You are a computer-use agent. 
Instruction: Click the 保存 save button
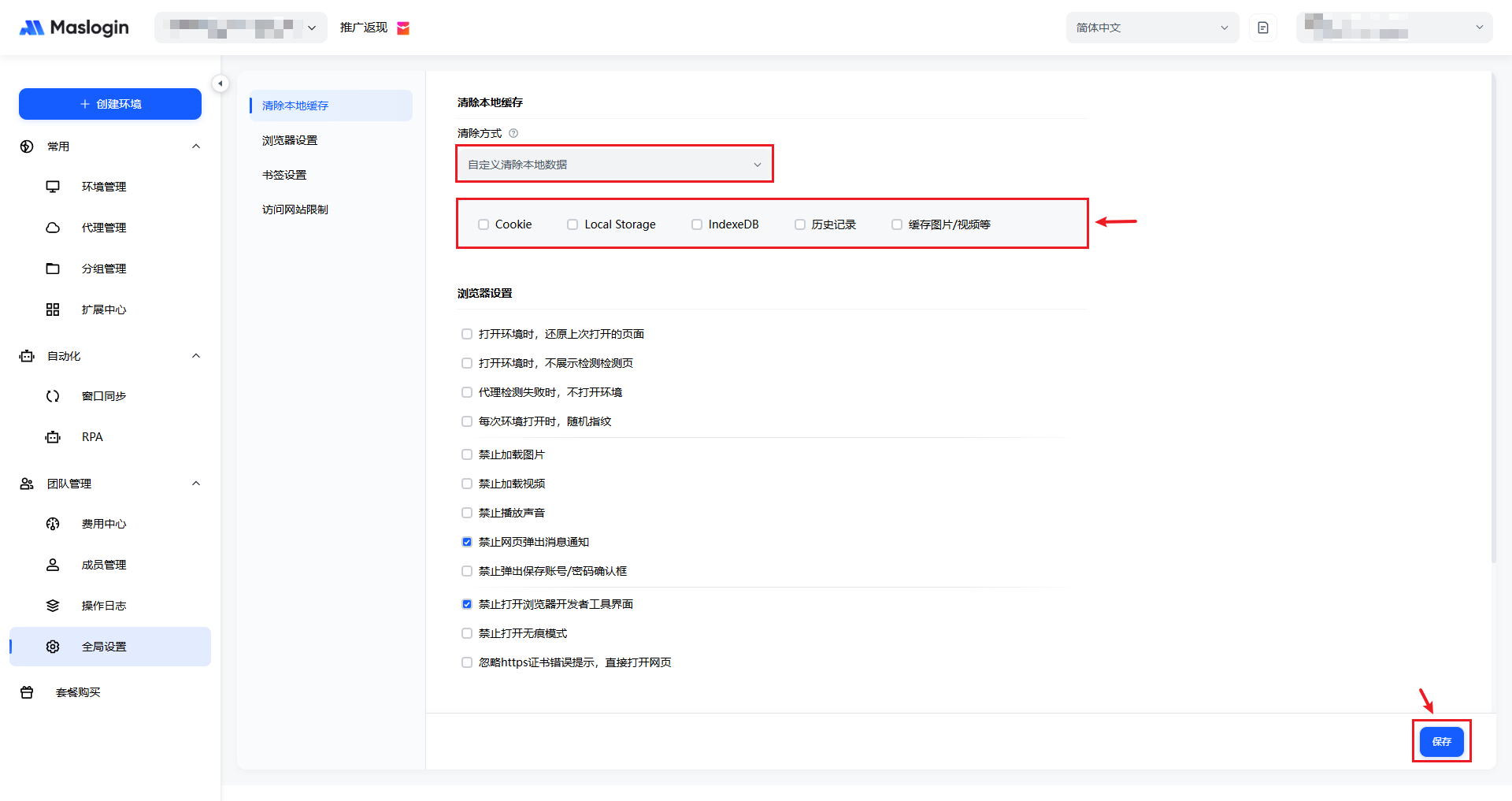pos(1441,741)
